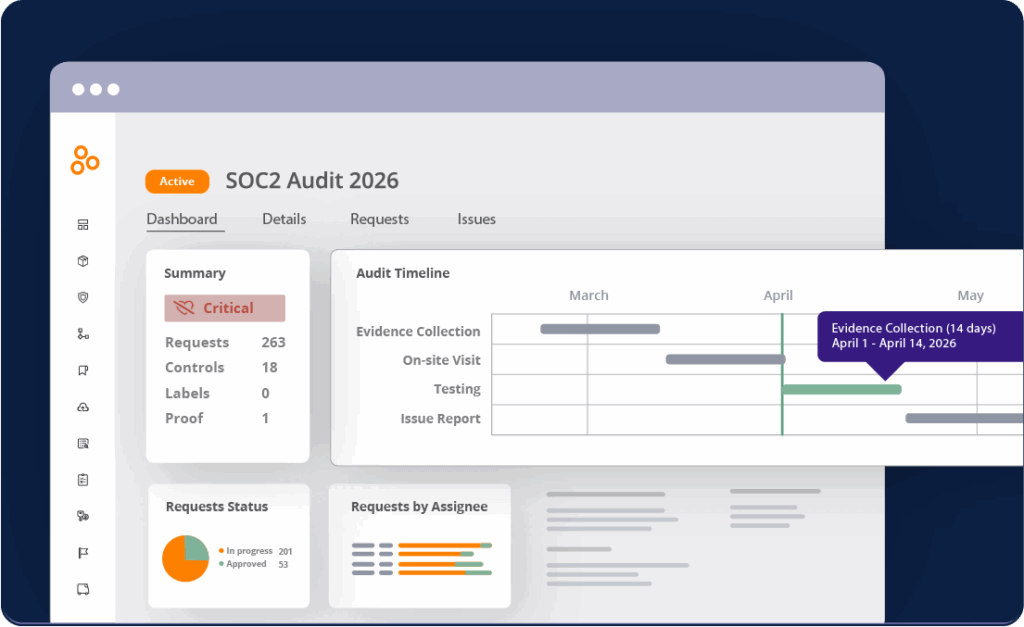Open the Issues tab

click(x=476, y=219)
